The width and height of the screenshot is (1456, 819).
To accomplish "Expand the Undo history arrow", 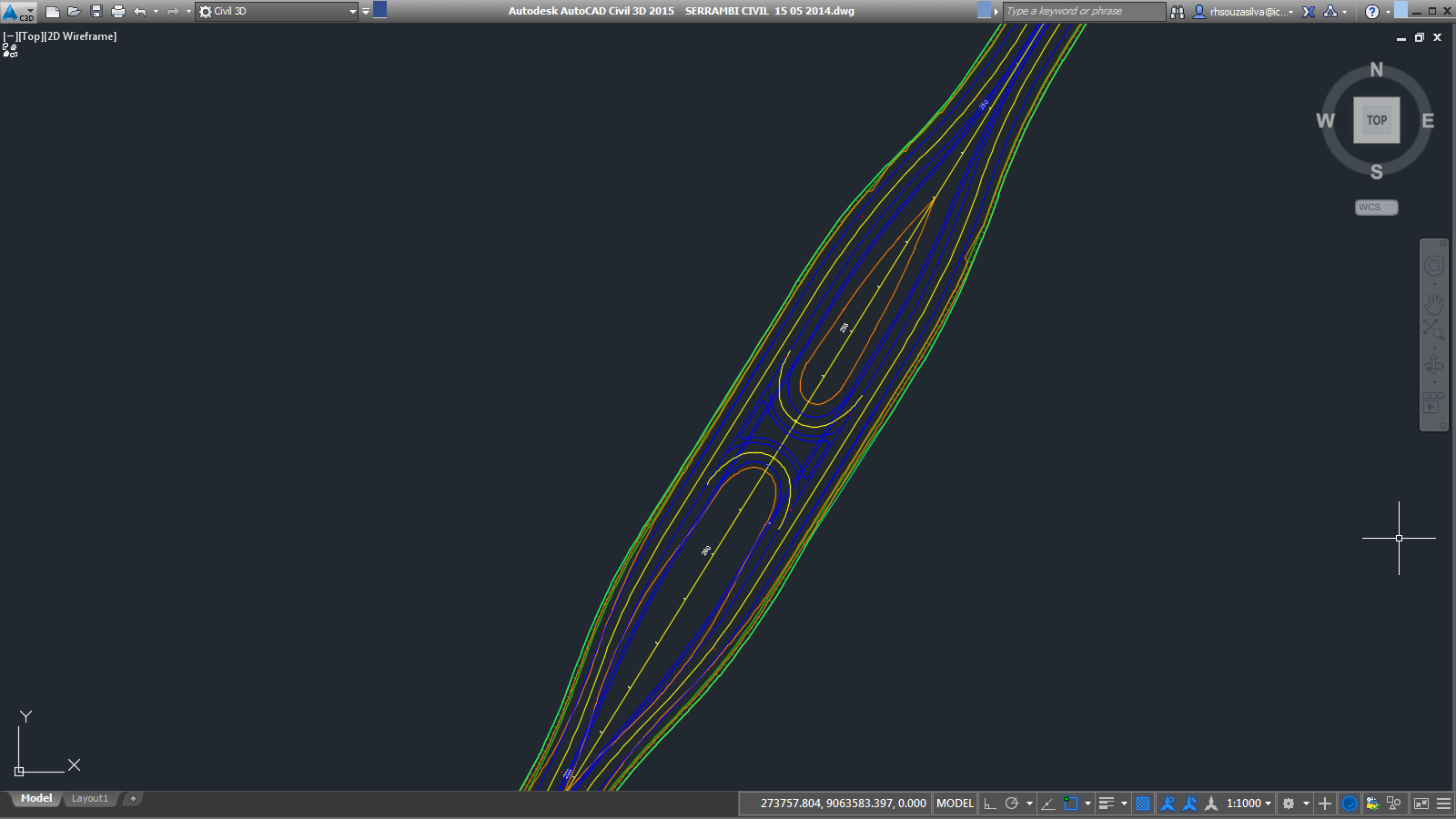I will (157, 12).
